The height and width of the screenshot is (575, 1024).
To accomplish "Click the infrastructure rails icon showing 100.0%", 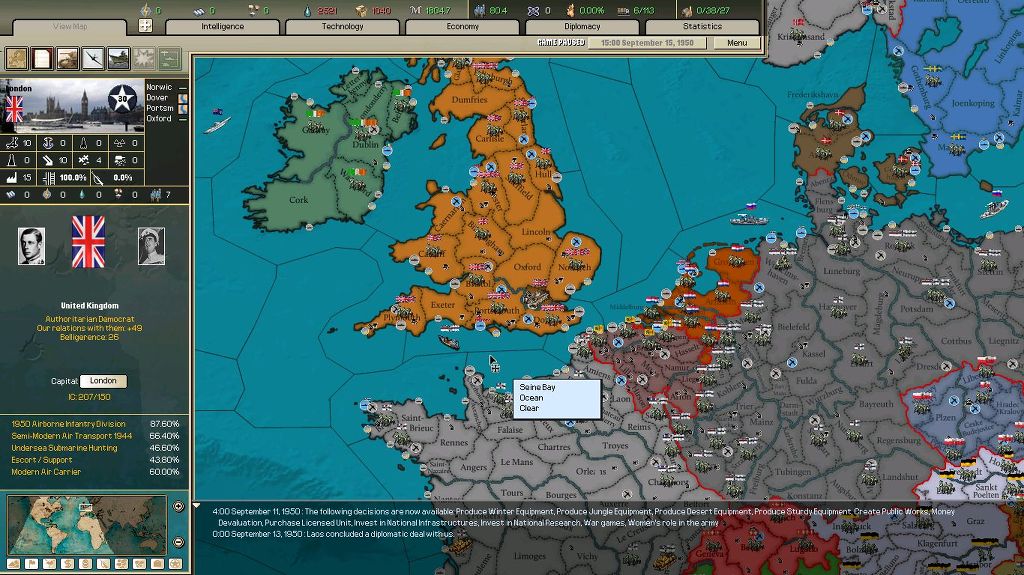I will tap(49, 178).
